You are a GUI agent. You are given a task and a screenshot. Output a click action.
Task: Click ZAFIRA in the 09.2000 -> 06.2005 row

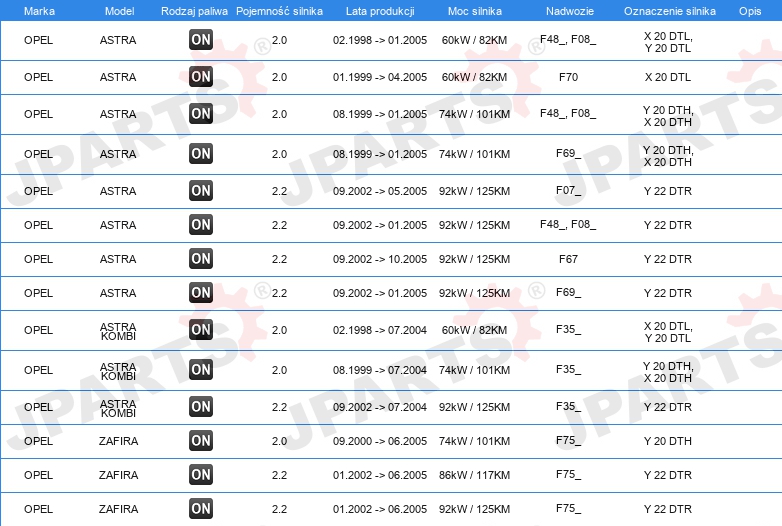118,441
